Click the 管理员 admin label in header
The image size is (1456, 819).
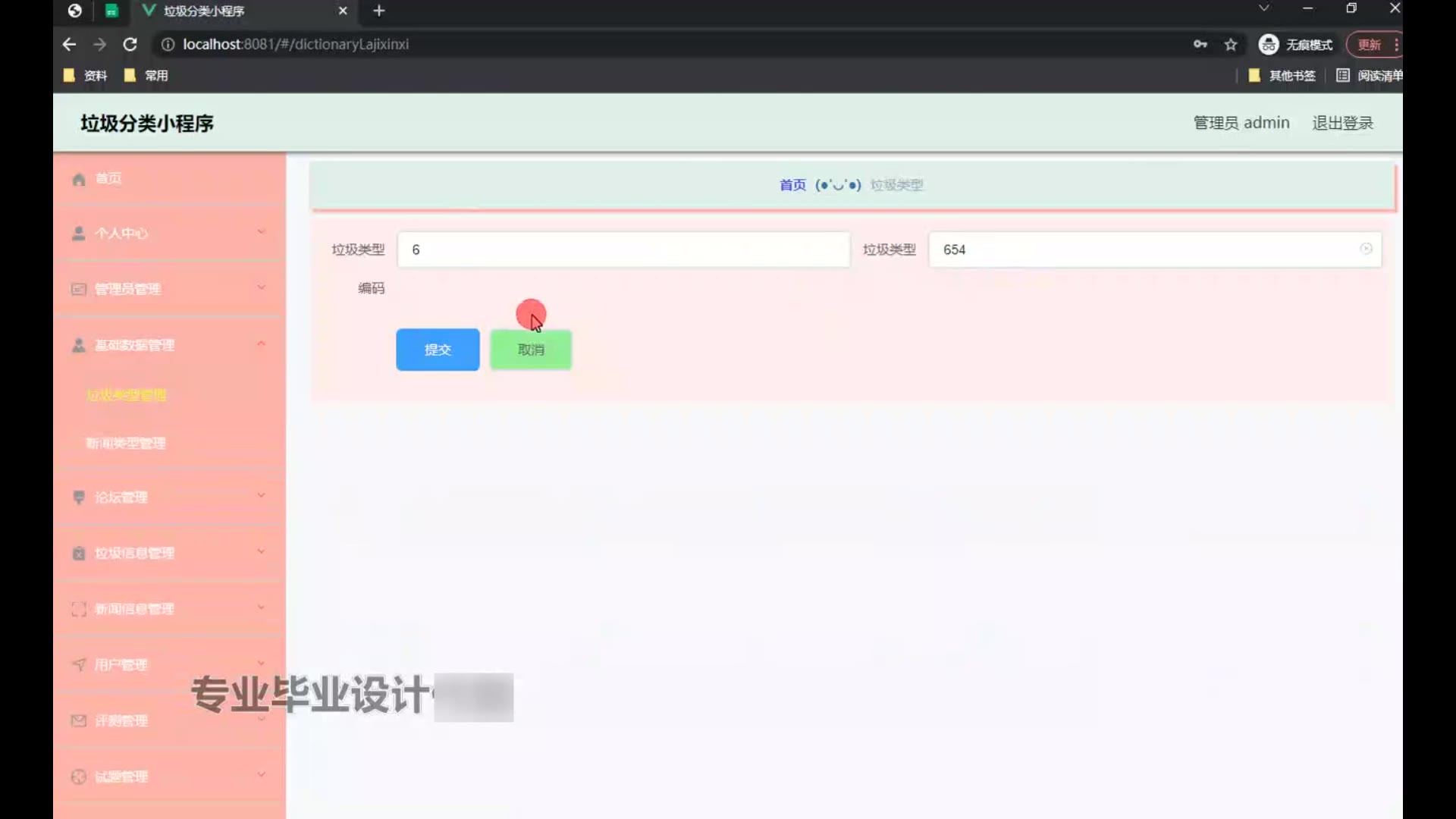1241,123
